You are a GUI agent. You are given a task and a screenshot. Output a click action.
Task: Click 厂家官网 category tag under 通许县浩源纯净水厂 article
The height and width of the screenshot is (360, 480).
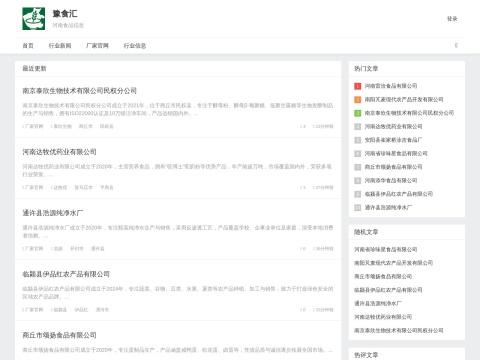coord(33,249)
